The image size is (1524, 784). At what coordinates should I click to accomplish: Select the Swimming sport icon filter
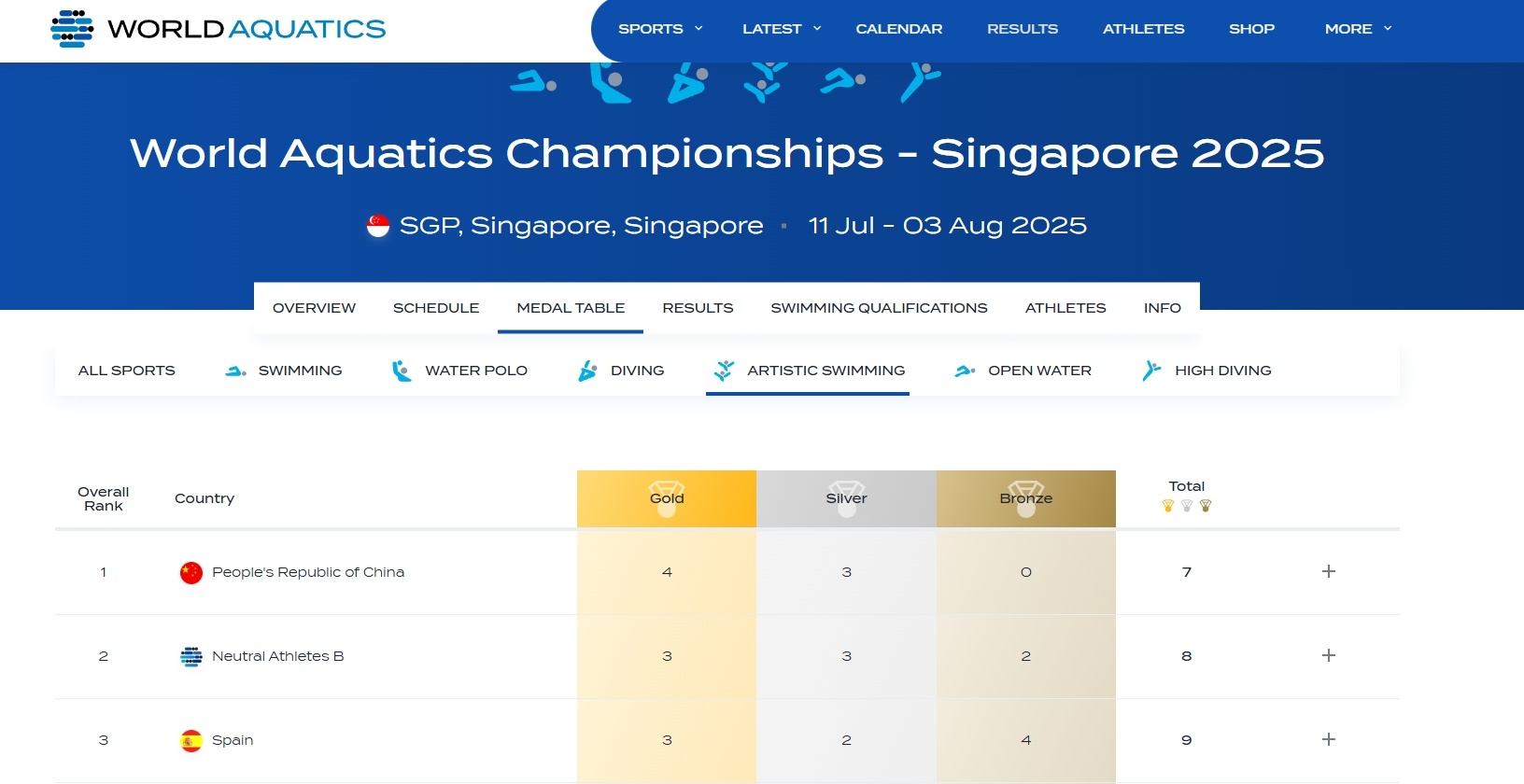pos(236,371)
